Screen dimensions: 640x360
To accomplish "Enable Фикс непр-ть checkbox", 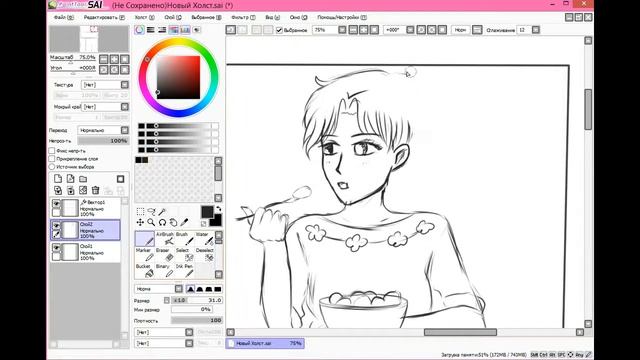I will 52,151.
